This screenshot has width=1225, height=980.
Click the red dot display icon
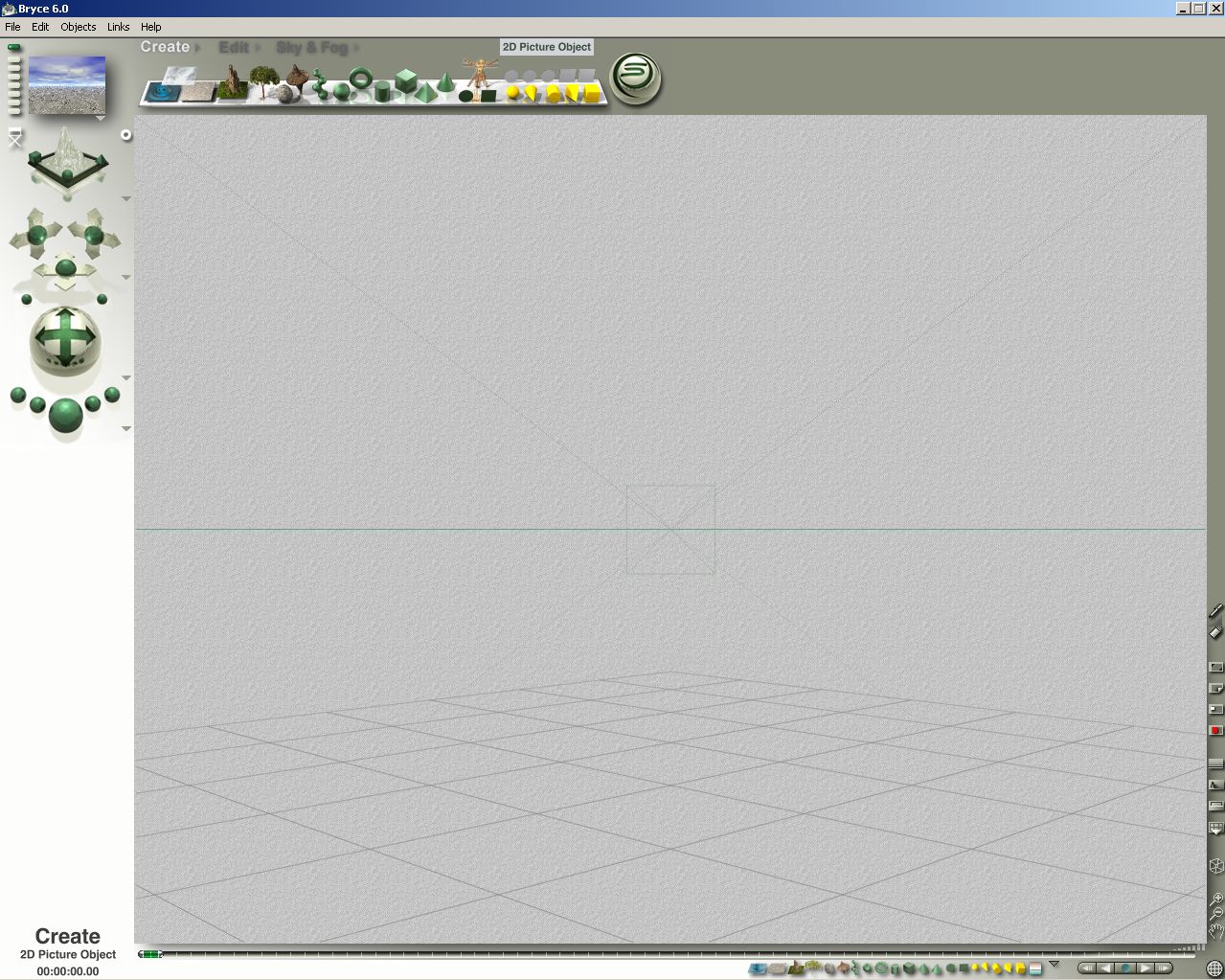pos(1216,730)
